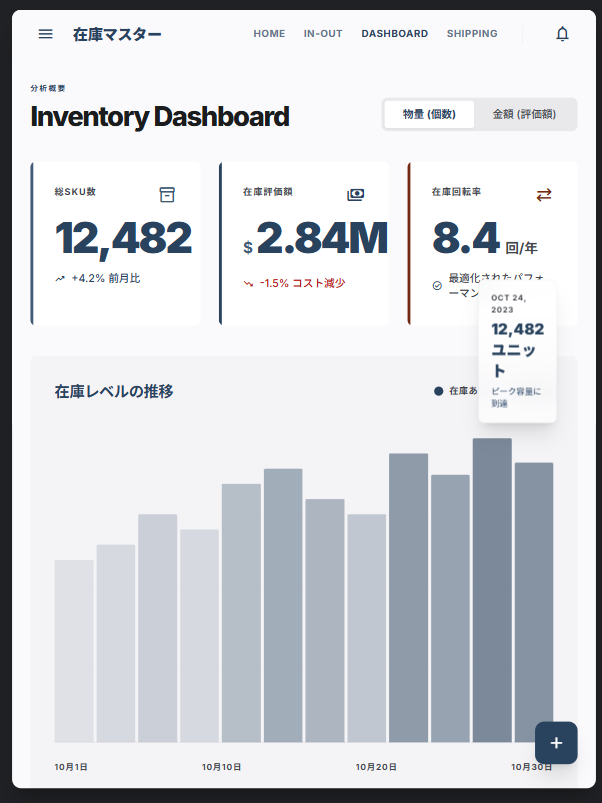
Task: Select the tallest bar in the chart
Action: click(492, 590)
